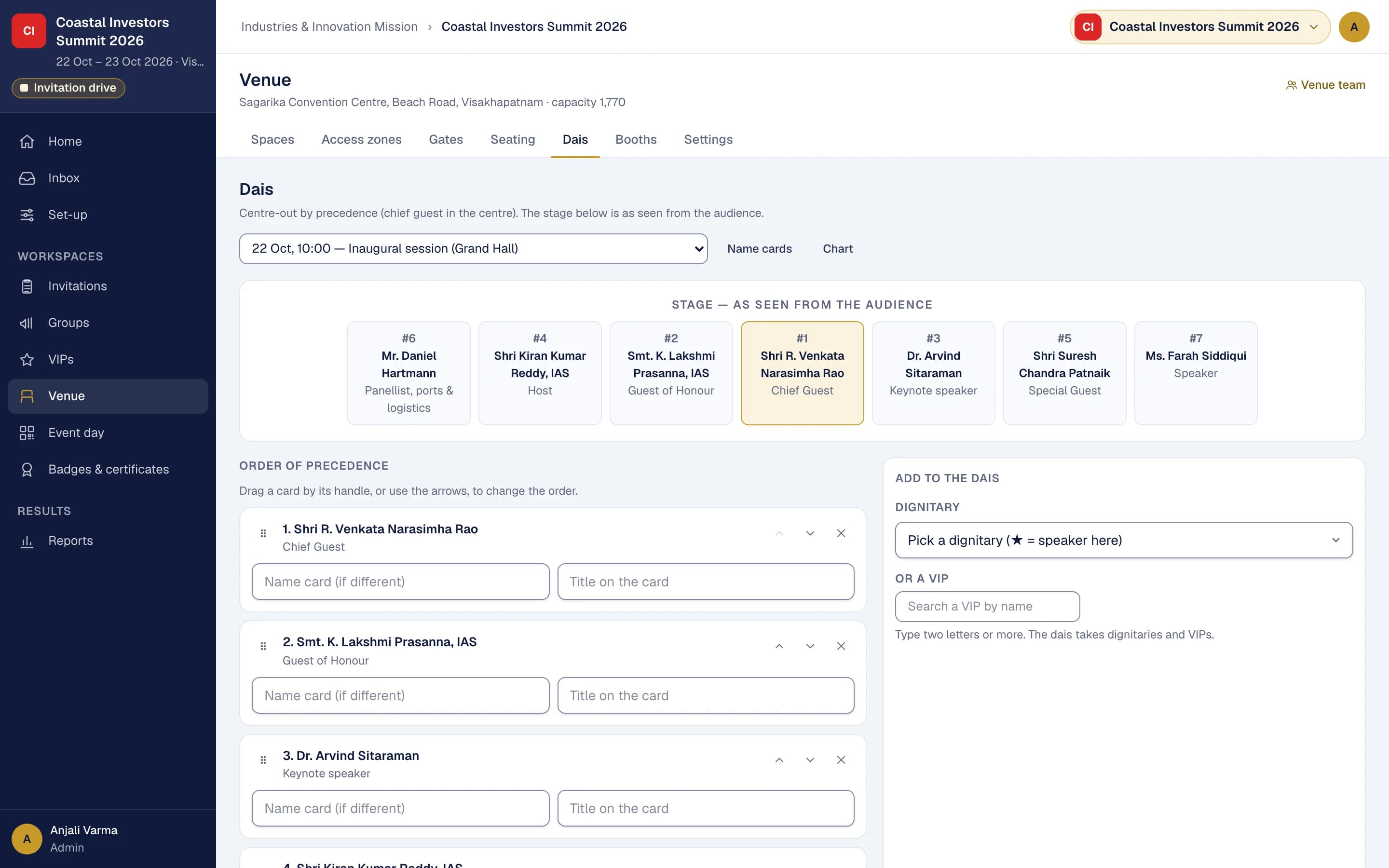
Task: Switch to the Spaces tab
Action: point(272,139)
